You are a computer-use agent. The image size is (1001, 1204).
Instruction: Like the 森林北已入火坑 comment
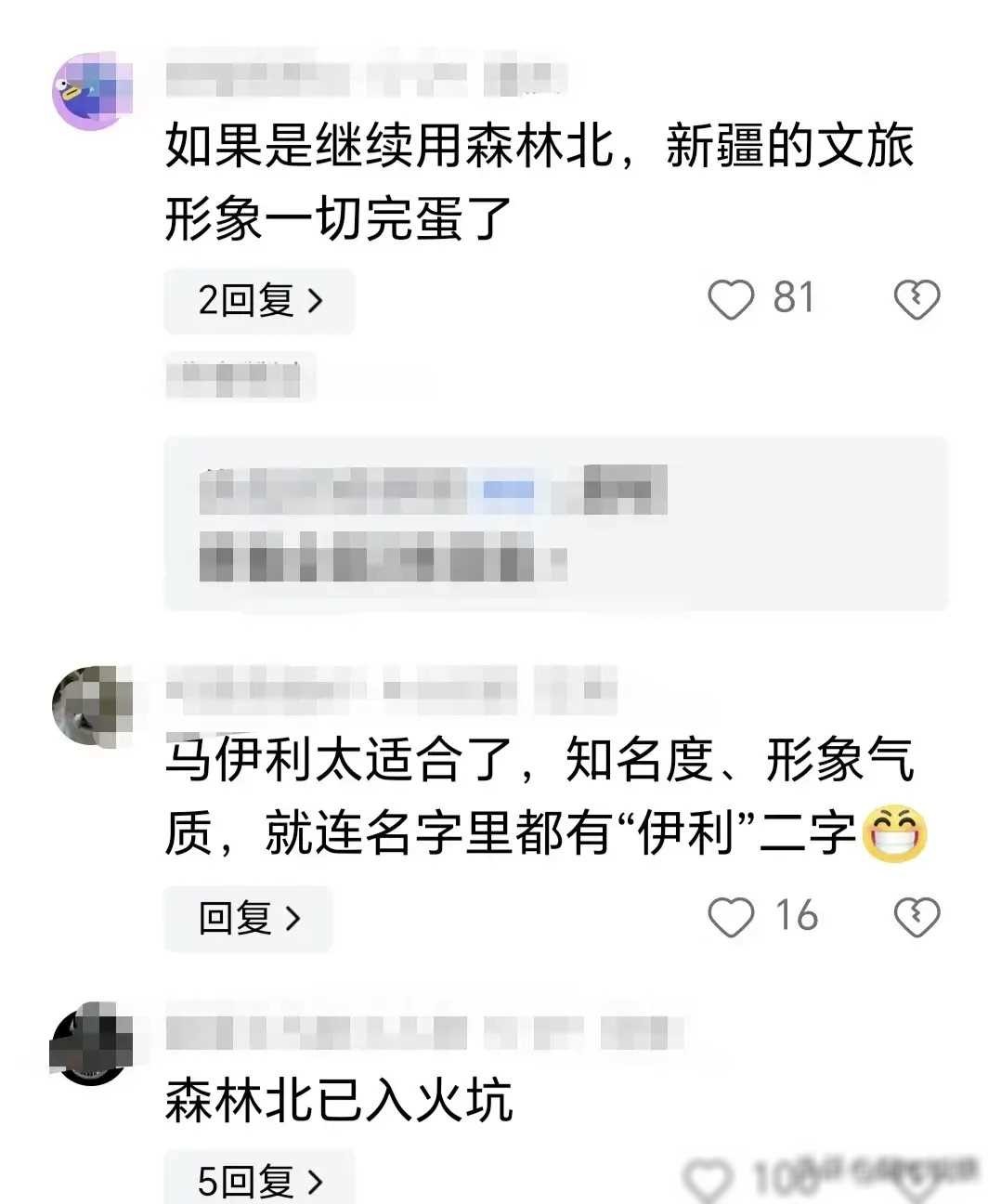(708, 1180)
